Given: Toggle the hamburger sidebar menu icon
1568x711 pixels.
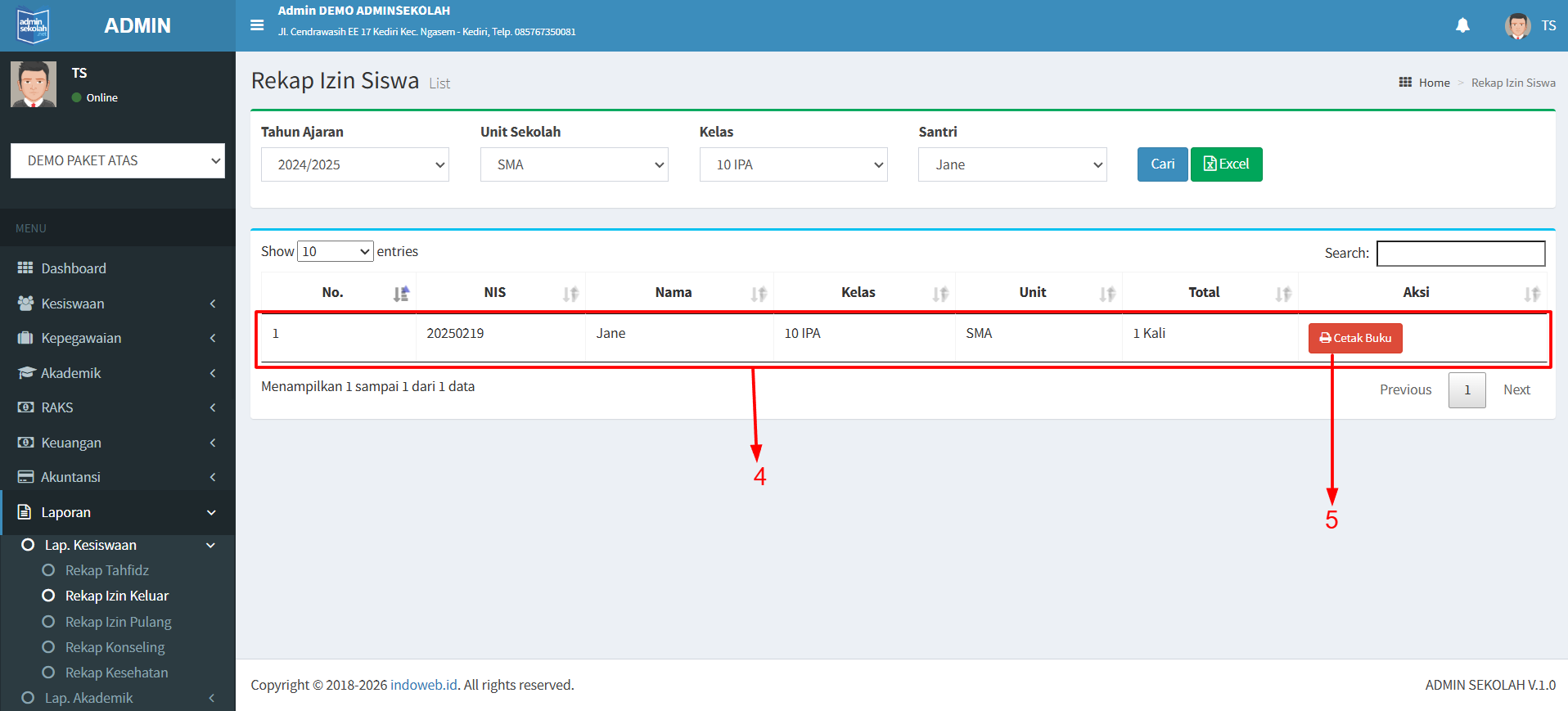Looking at the screenshot, I should pyautogui.click(x=257, y=25).
